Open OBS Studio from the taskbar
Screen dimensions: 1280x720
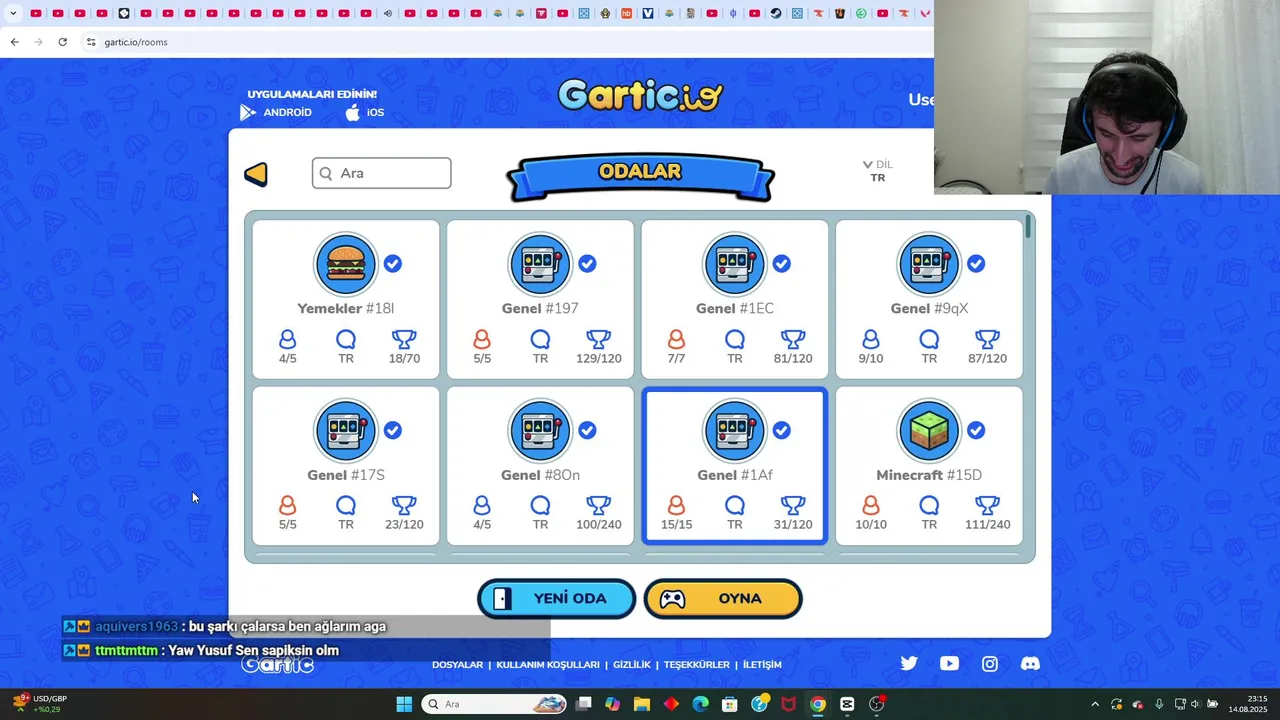876,704
